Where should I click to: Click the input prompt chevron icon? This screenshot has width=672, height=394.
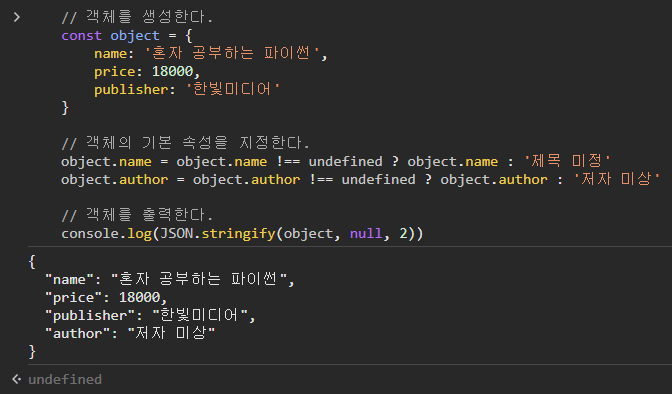tap(17, 17)
